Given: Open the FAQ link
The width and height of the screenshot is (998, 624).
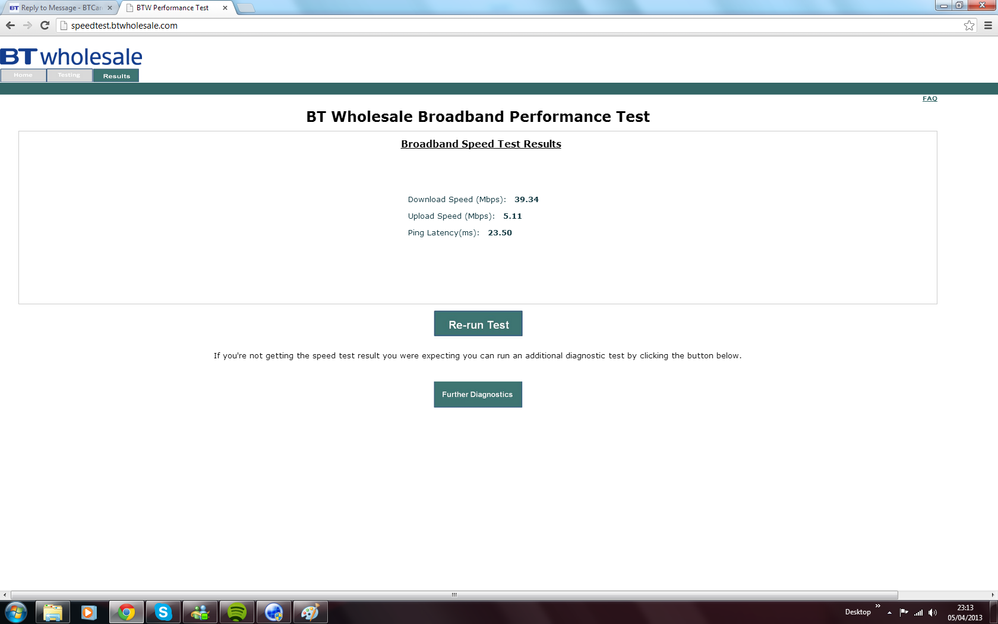Looking at the screenshot, I should [x=929, y=99].
